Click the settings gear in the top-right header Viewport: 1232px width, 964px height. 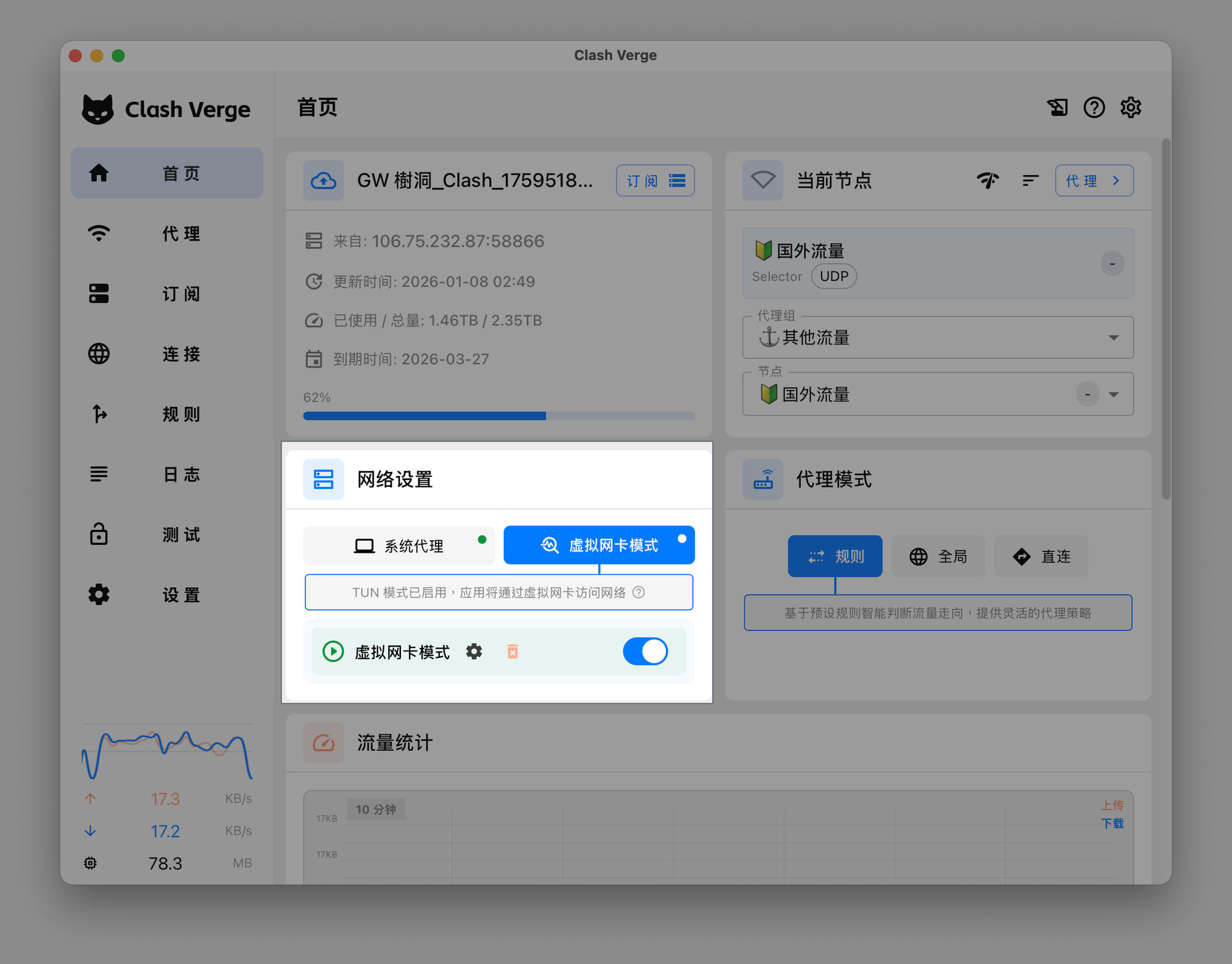(x=1130, y=107)
